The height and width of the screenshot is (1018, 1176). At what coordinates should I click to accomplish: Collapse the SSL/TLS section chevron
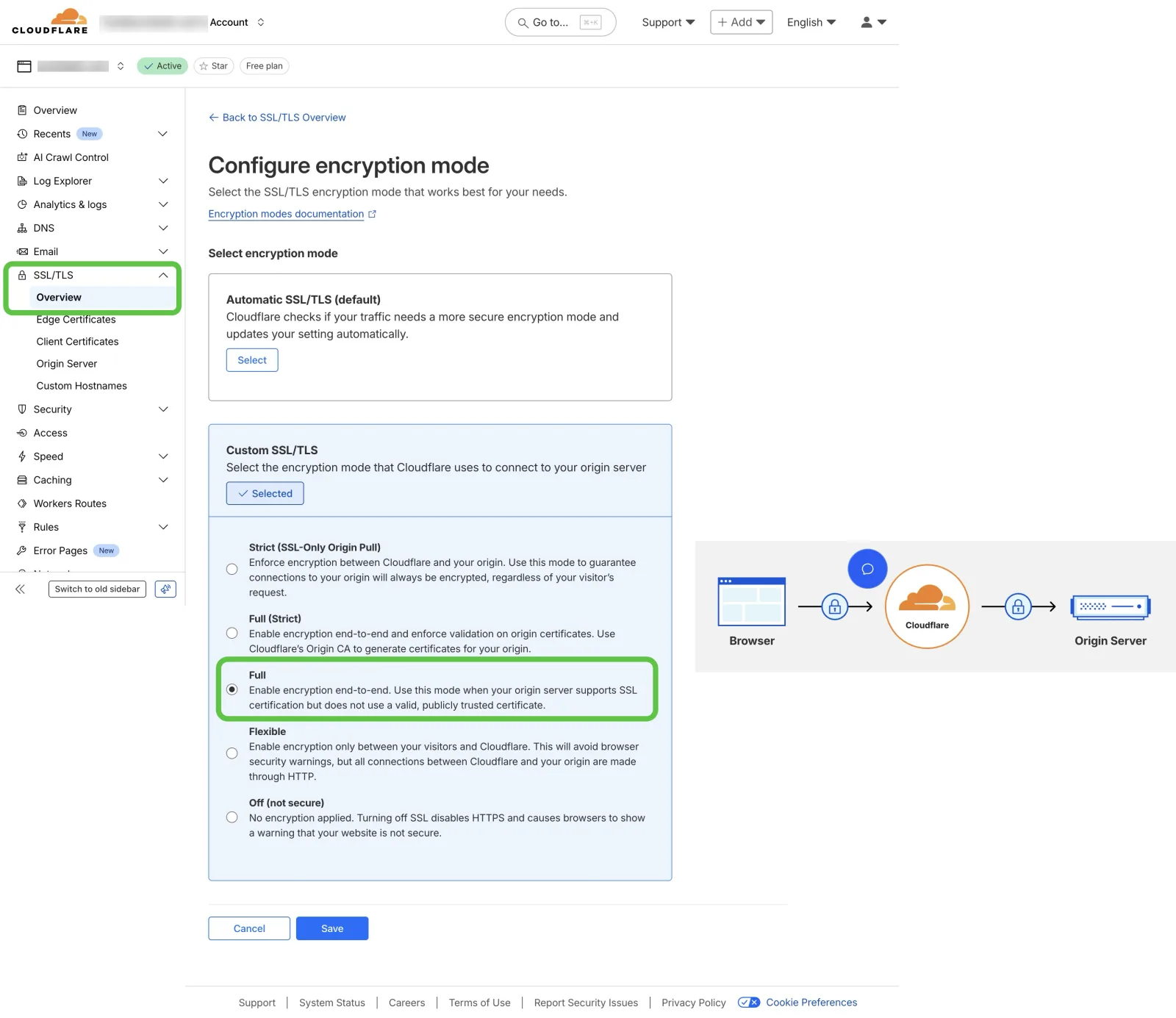[163, 275]
